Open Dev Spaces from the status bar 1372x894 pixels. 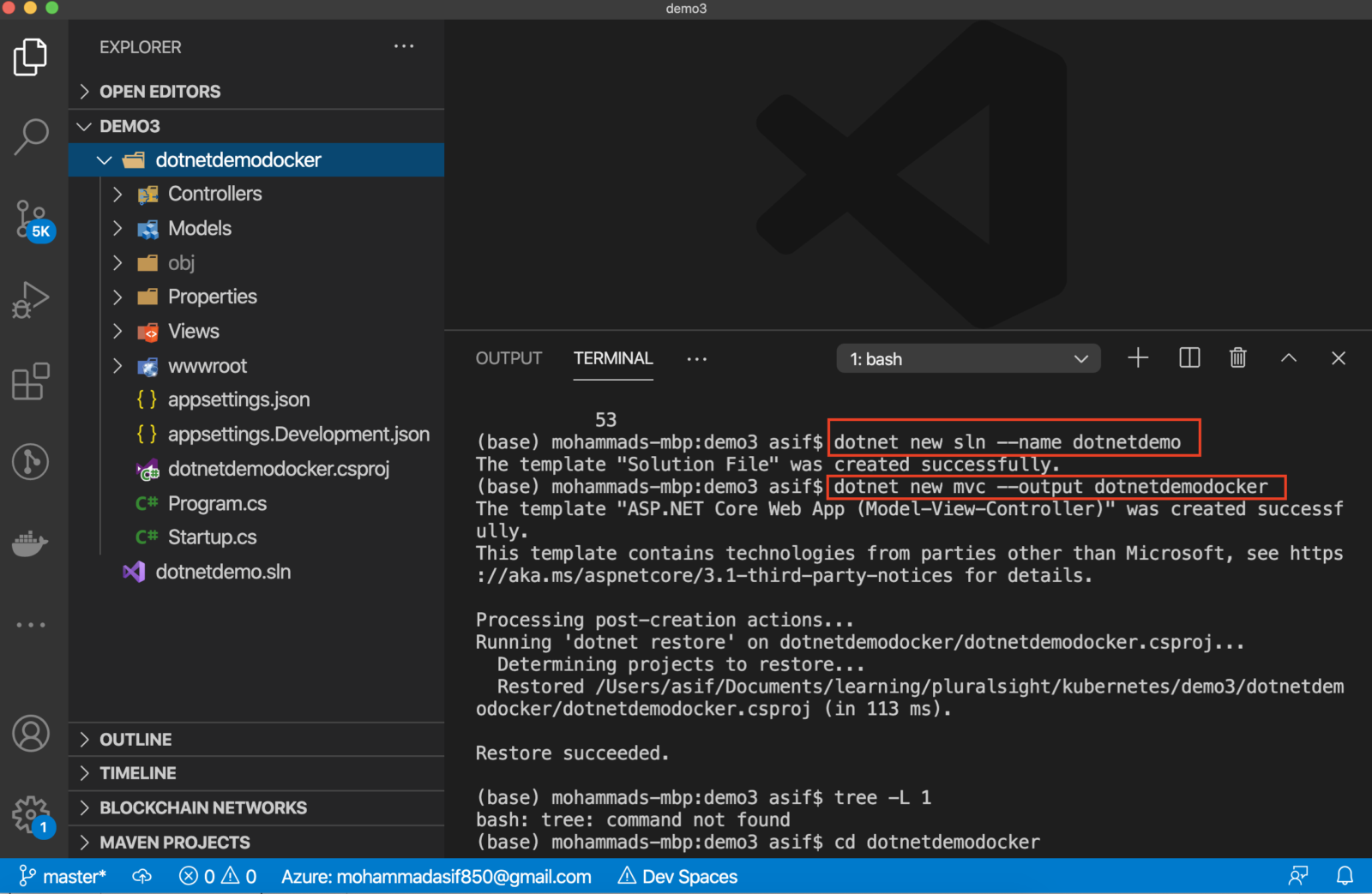coord(677,876)
